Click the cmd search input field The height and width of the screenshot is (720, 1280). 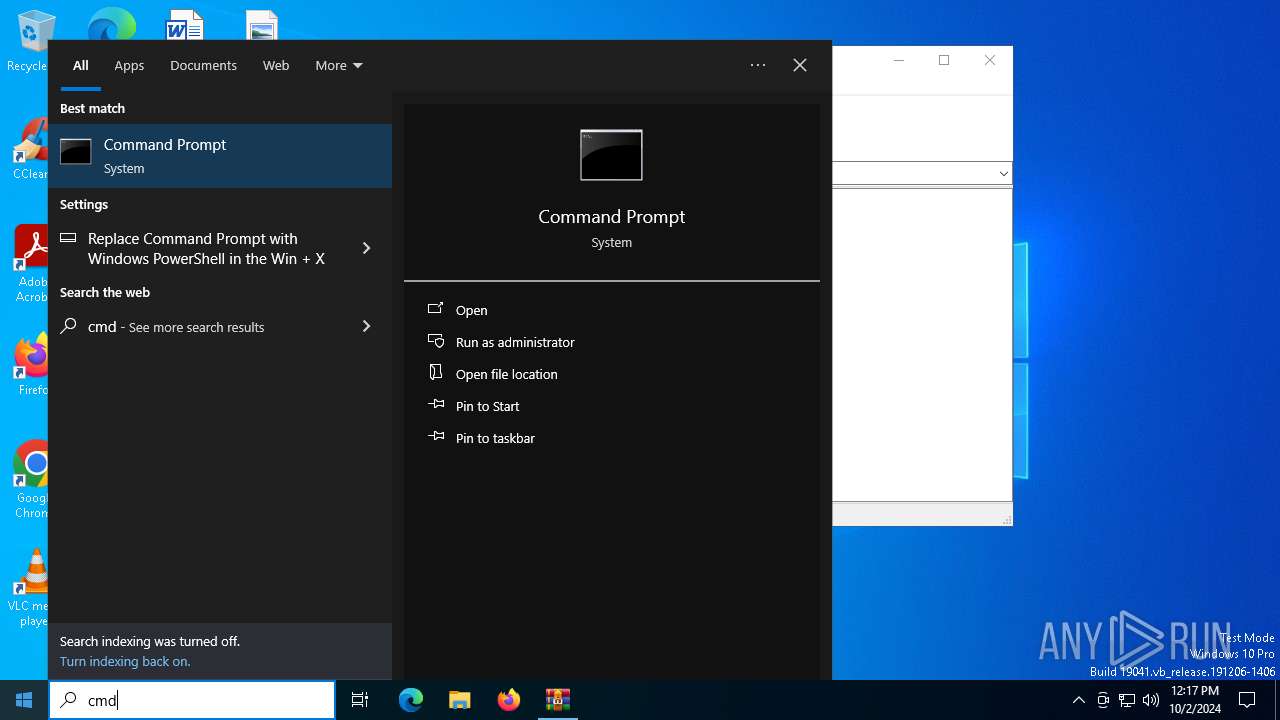click(x=192, y=700)
